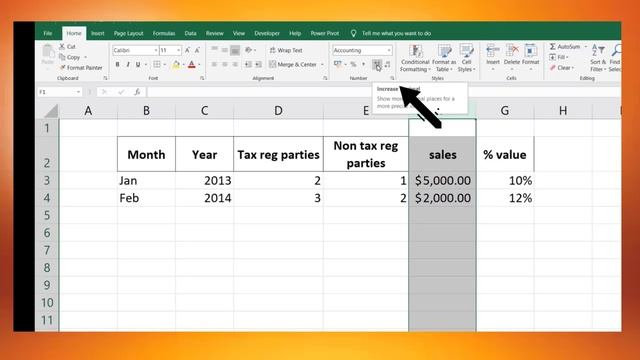Switch to the Formulas tab
Viewport: 640px width, 360px height.
(x=164, y=33)
